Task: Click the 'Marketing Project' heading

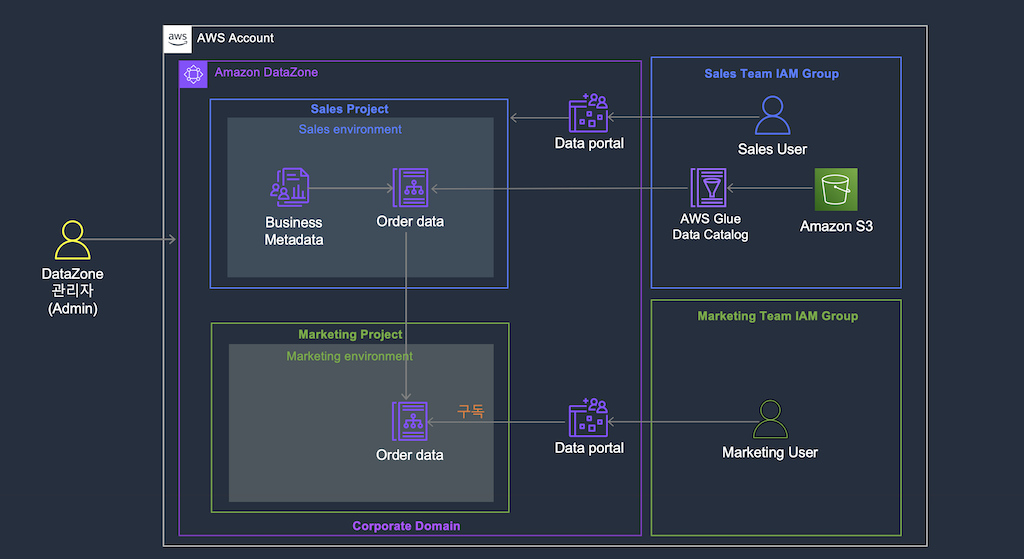Action: [350, 334]
